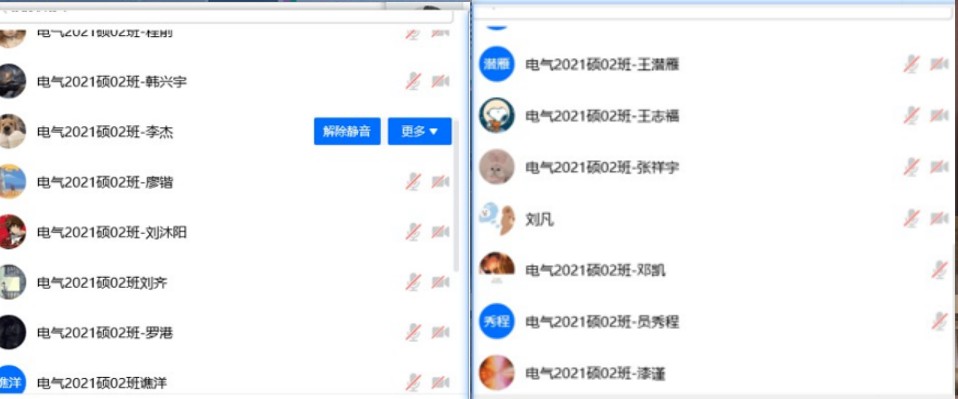Toggle video state of participant 张祥宇

click(x=939, y=166)
